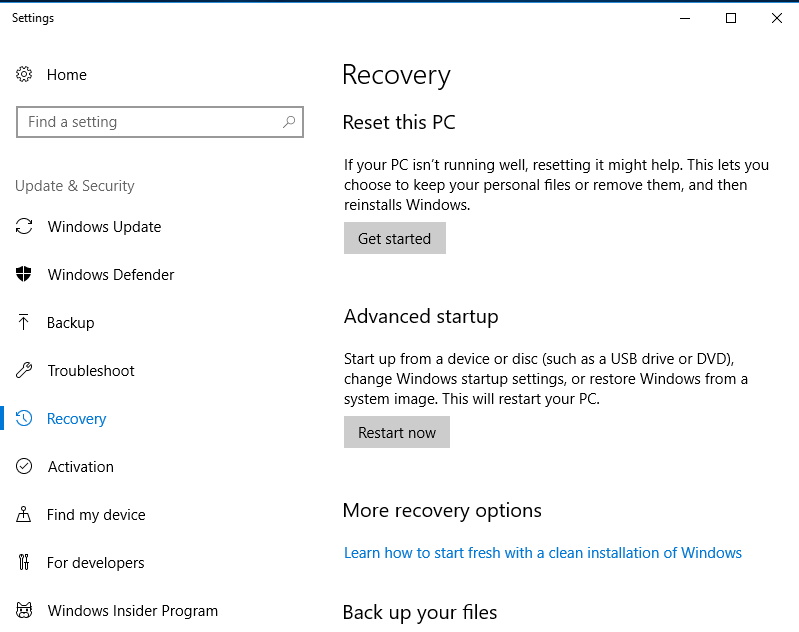
Task: Select Backup in the sidebar
Action: tap(71, 323)
